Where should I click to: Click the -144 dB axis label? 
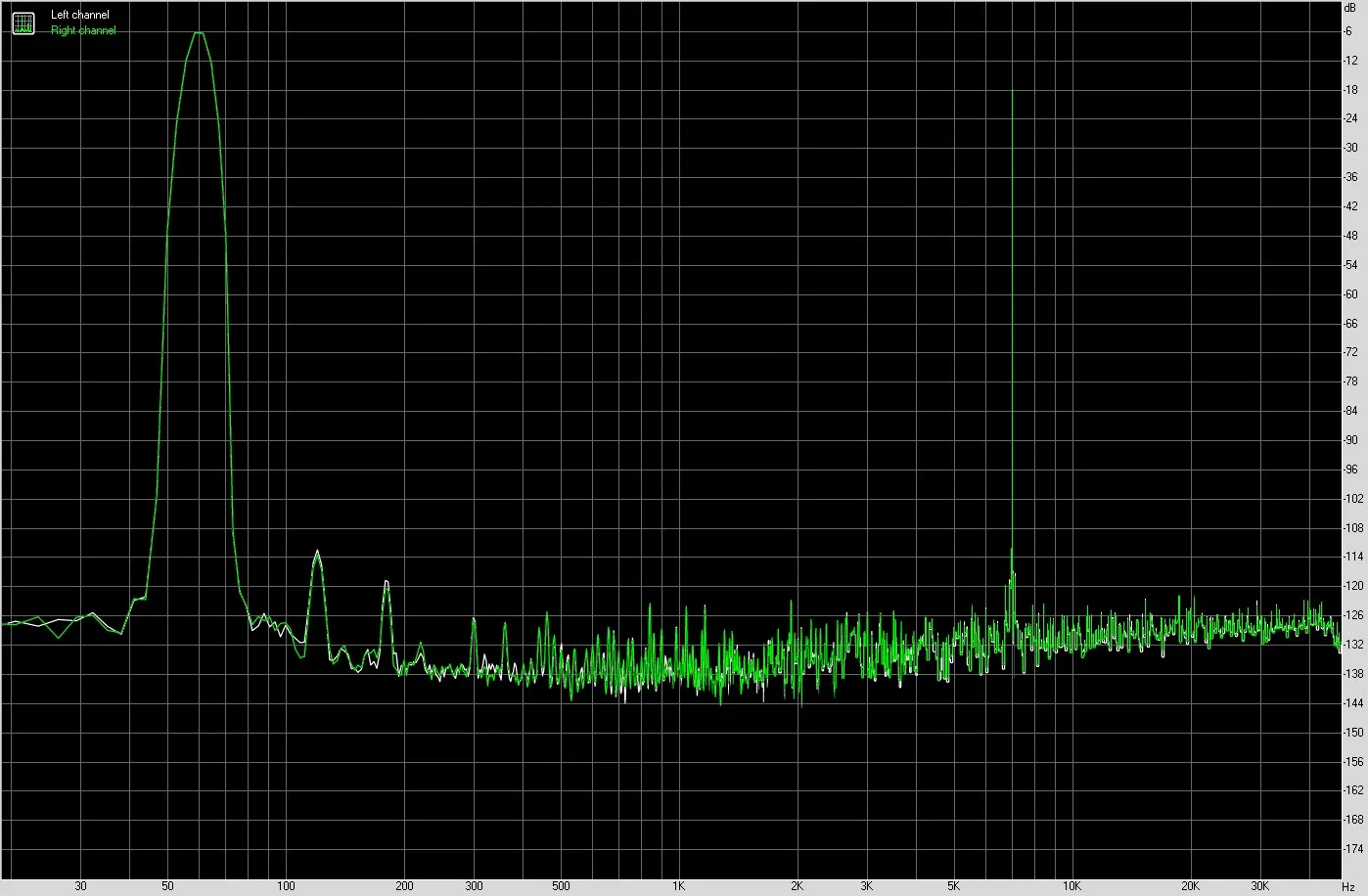tap(1354, 702)
